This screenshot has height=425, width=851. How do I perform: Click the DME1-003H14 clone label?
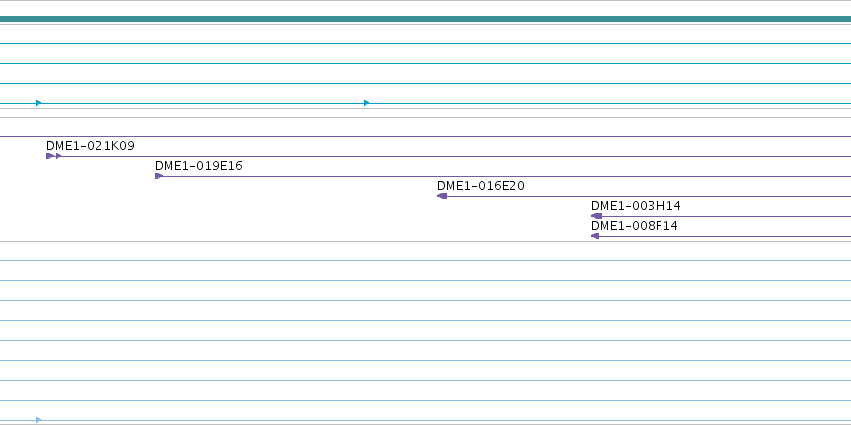636,206
